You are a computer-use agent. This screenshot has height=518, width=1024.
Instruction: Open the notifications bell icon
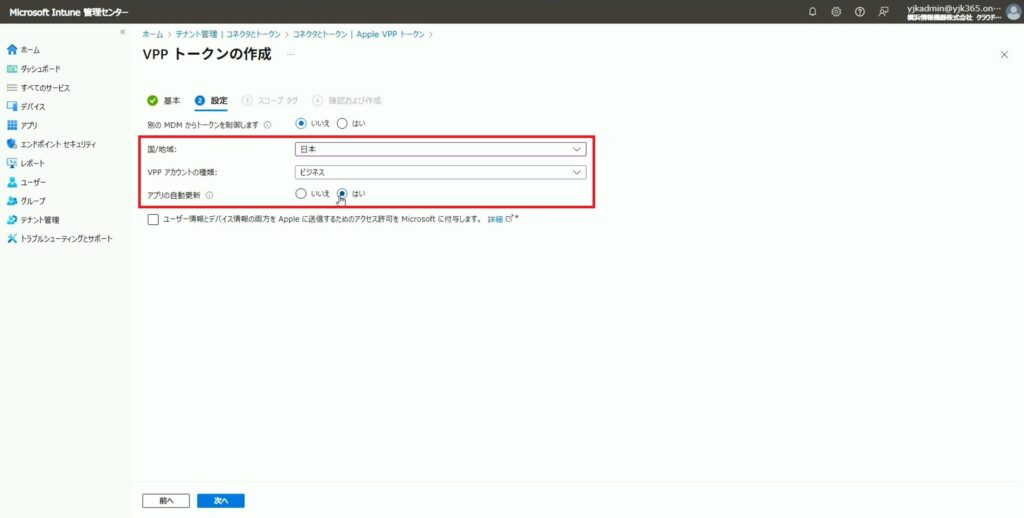coord(812,12)
